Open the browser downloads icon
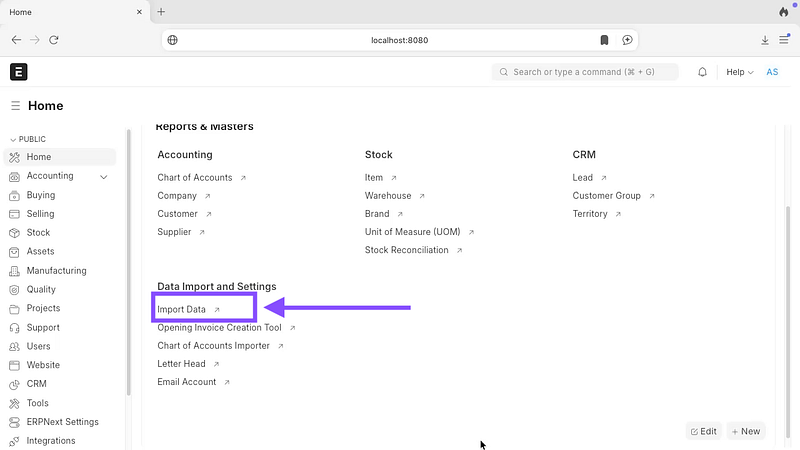The image size is (800, 450). tap(765, 40)
